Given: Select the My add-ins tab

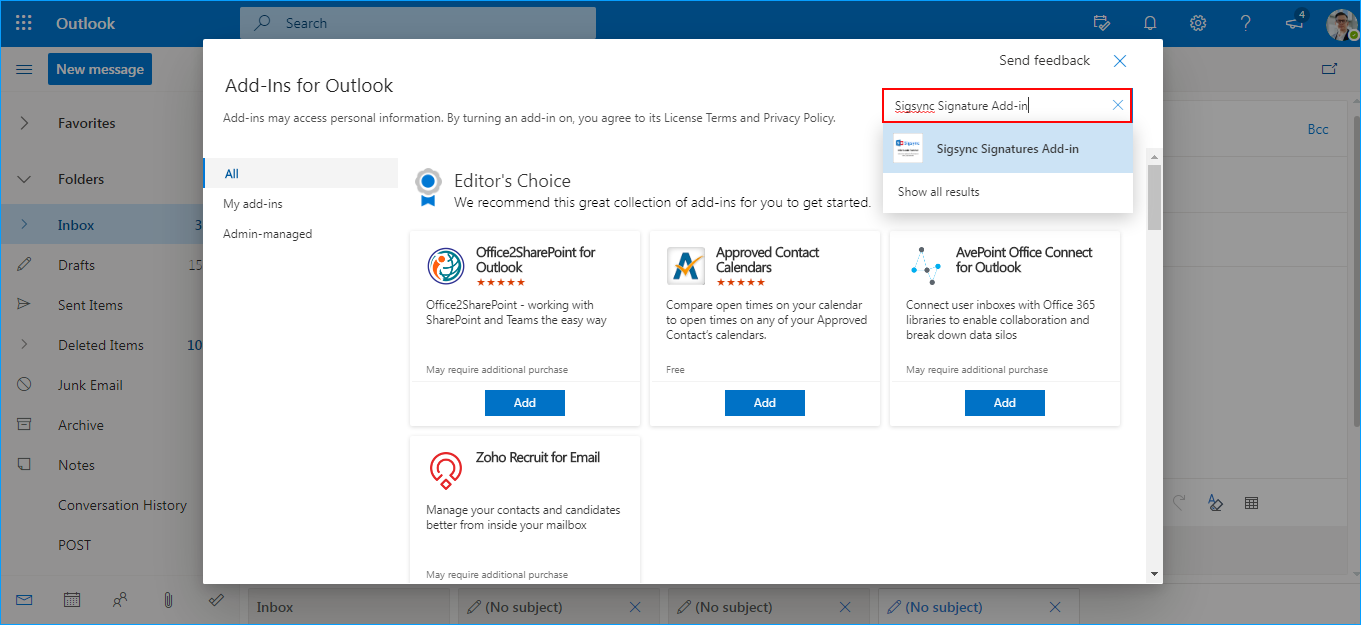Looking at the screenshot, I should (253, 204).
